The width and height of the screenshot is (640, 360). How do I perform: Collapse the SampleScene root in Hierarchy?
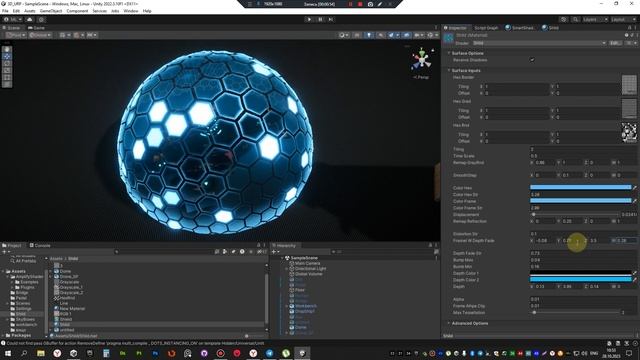tap(282, 258)
